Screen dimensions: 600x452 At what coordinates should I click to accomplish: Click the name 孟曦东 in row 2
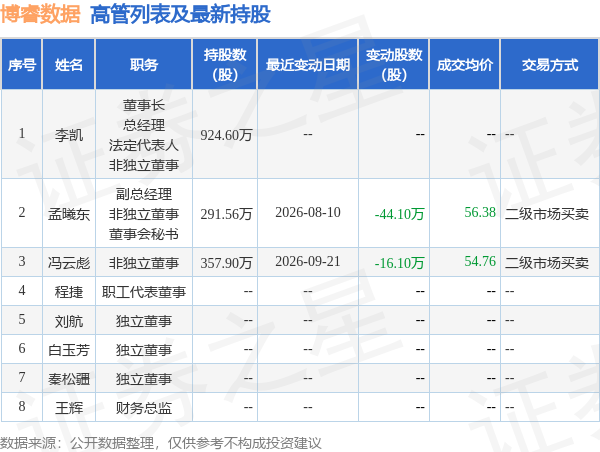(x=69, y=214)
